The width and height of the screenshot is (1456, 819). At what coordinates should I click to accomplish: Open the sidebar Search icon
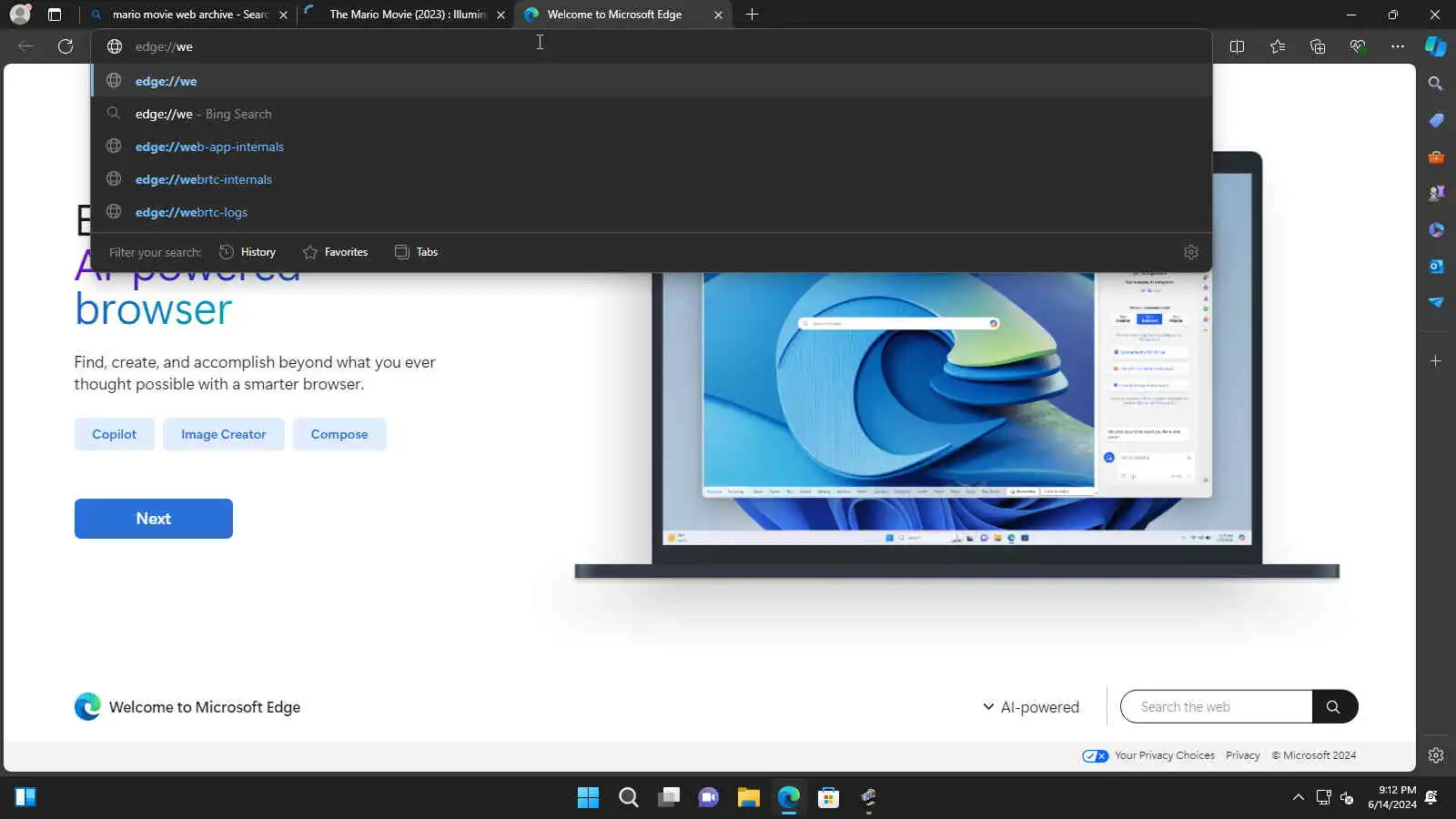(1436, 84)
